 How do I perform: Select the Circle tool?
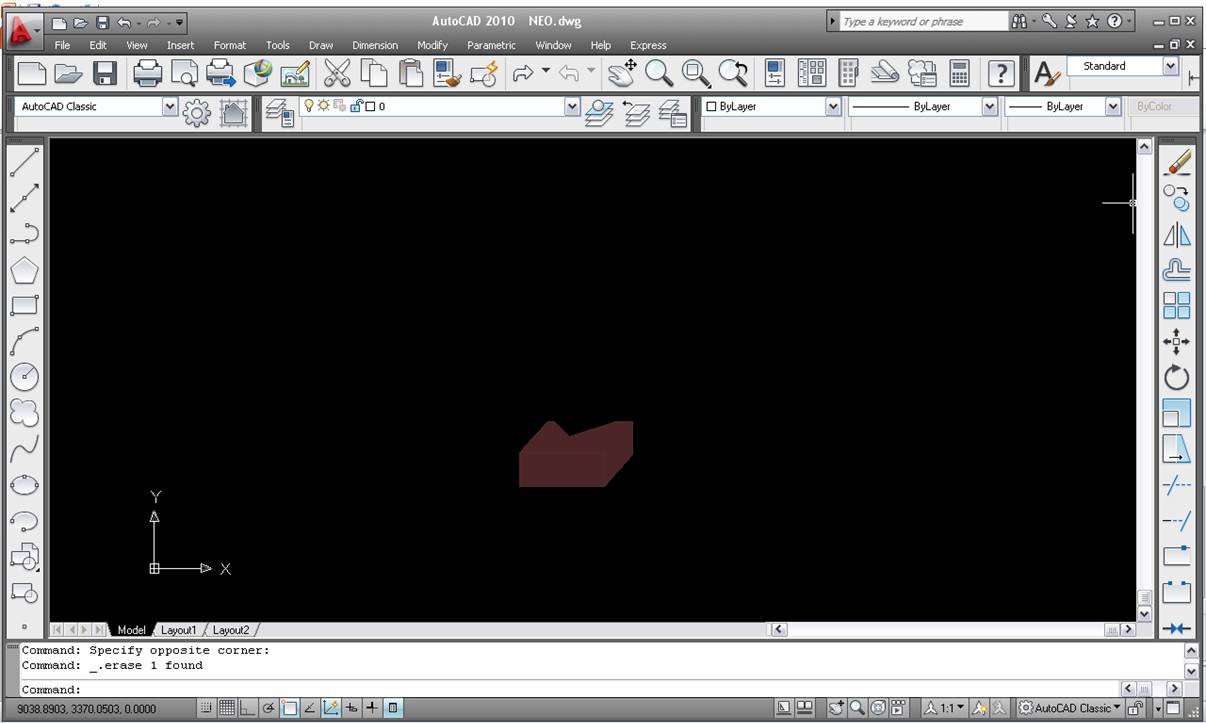(x=24, y=376)
